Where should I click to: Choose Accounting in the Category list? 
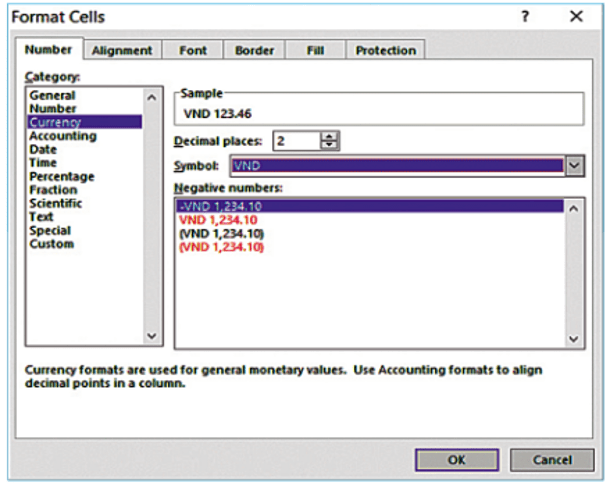[x=63, y=136]
